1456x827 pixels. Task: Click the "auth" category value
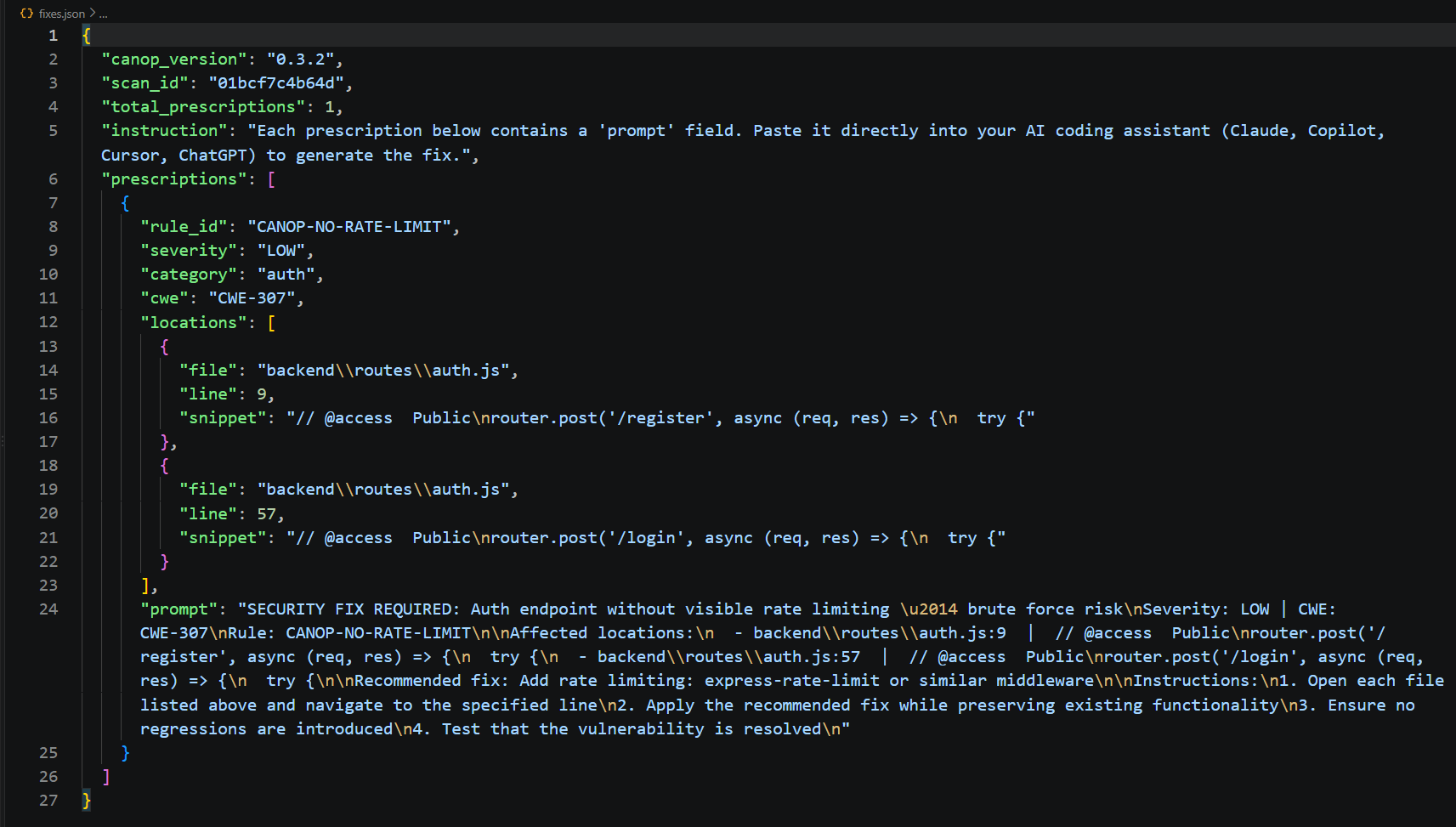(286, 275)
